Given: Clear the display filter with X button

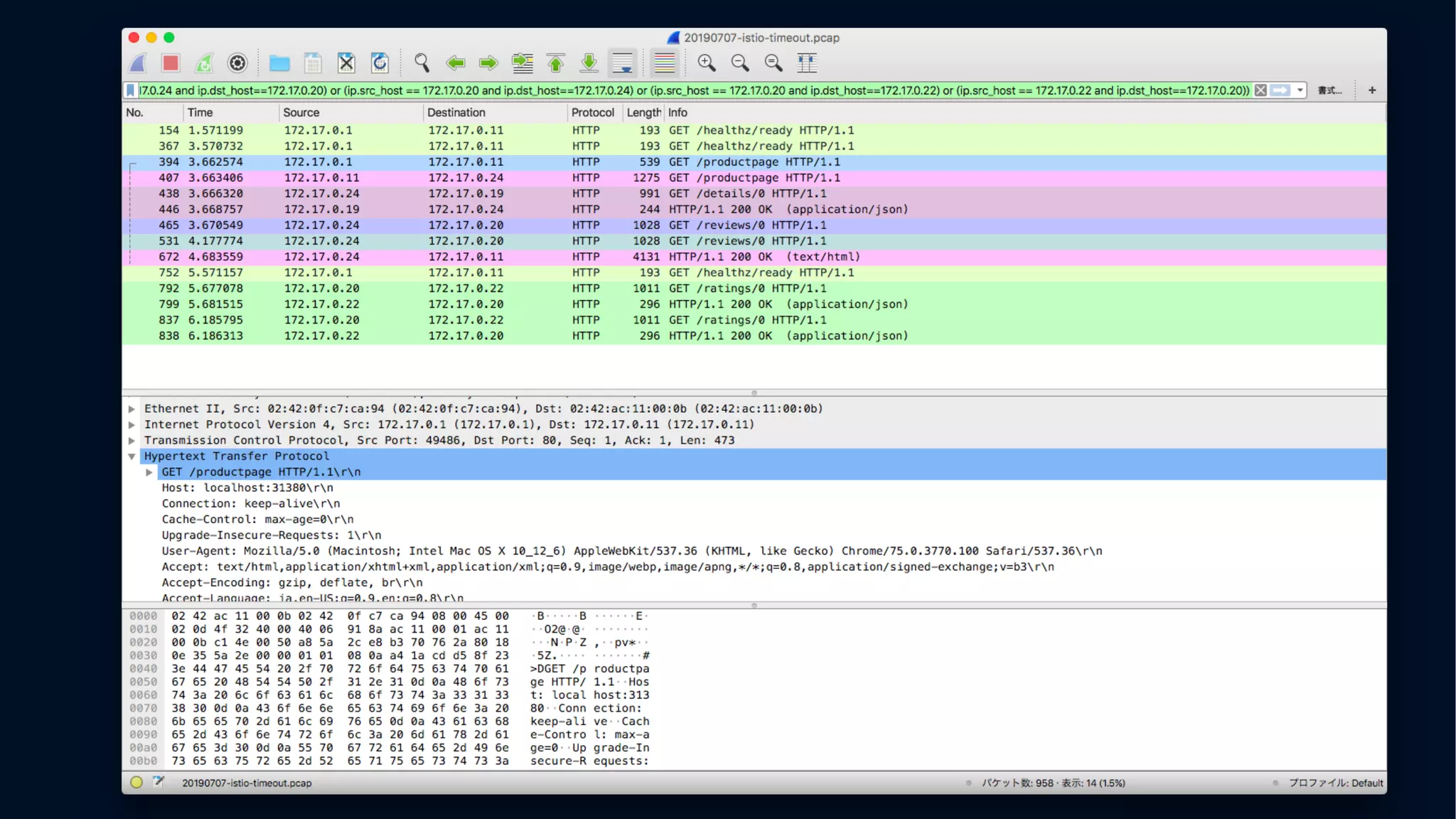Looking at the screenshot, I should [1260, 90].
